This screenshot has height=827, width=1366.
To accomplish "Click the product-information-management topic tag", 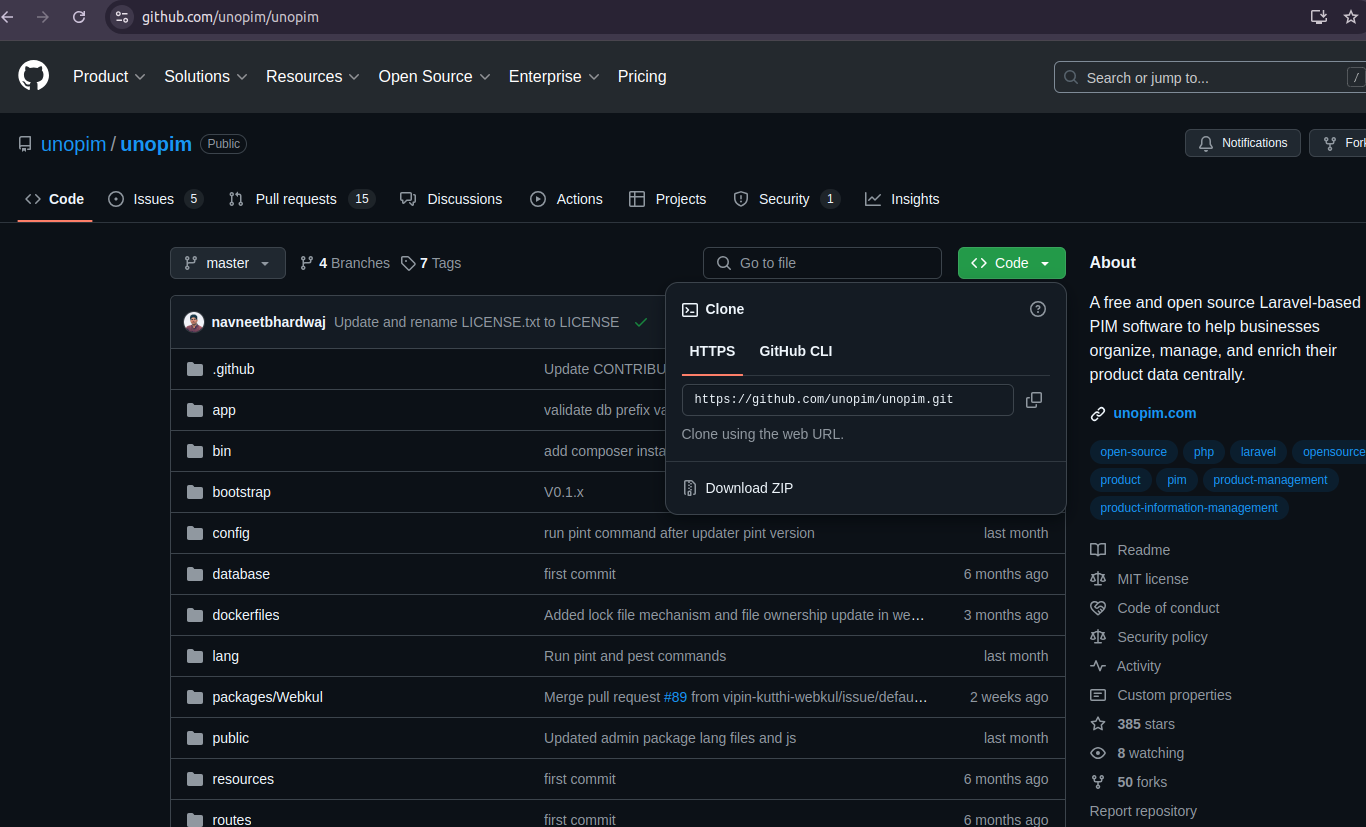I will coord(1189,508).
